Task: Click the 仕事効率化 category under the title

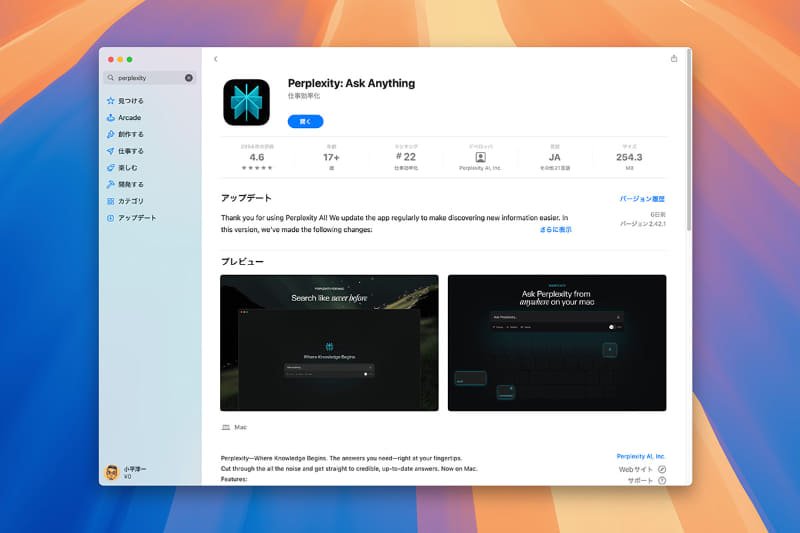Action: point(304,96)
